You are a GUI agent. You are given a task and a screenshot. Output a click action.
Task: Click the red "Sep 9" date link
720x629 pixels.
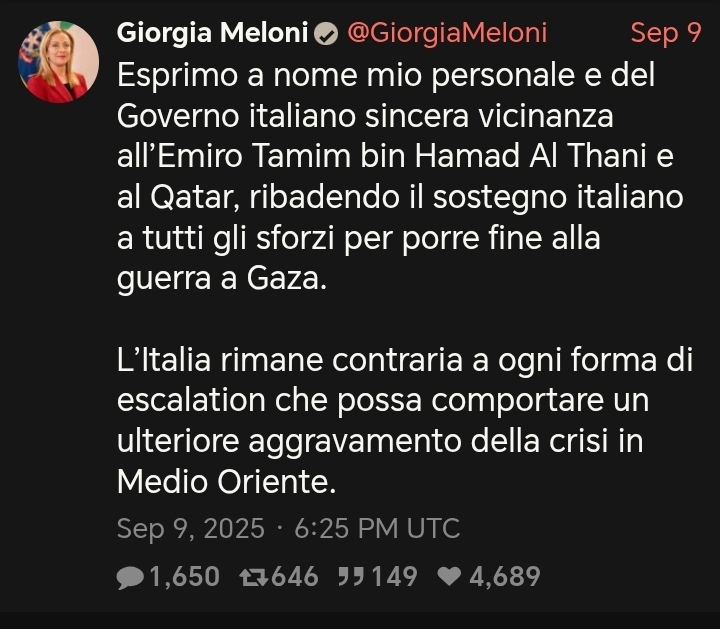pyautogui.click(x=665, y=33)
